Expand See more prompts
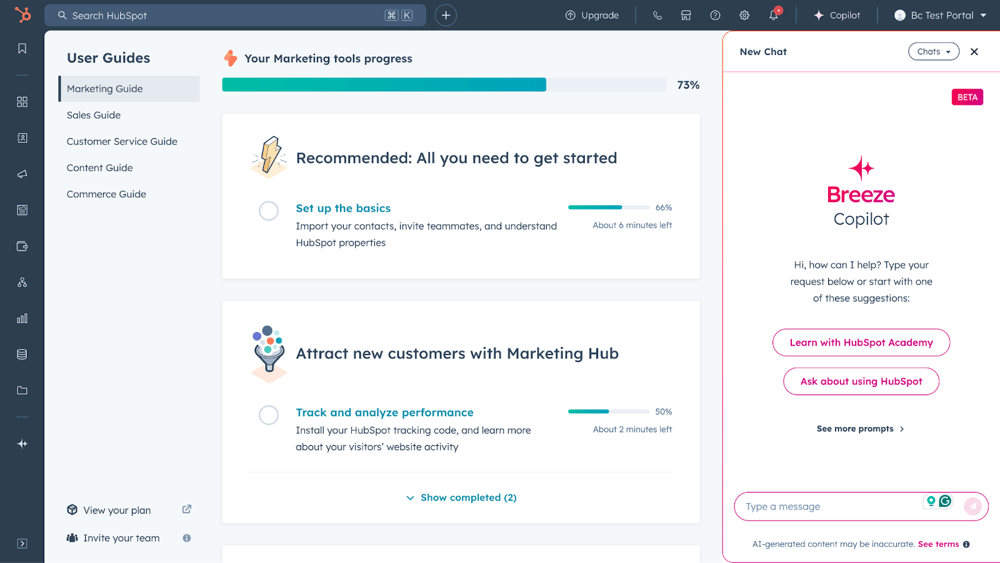 [860, 428]
